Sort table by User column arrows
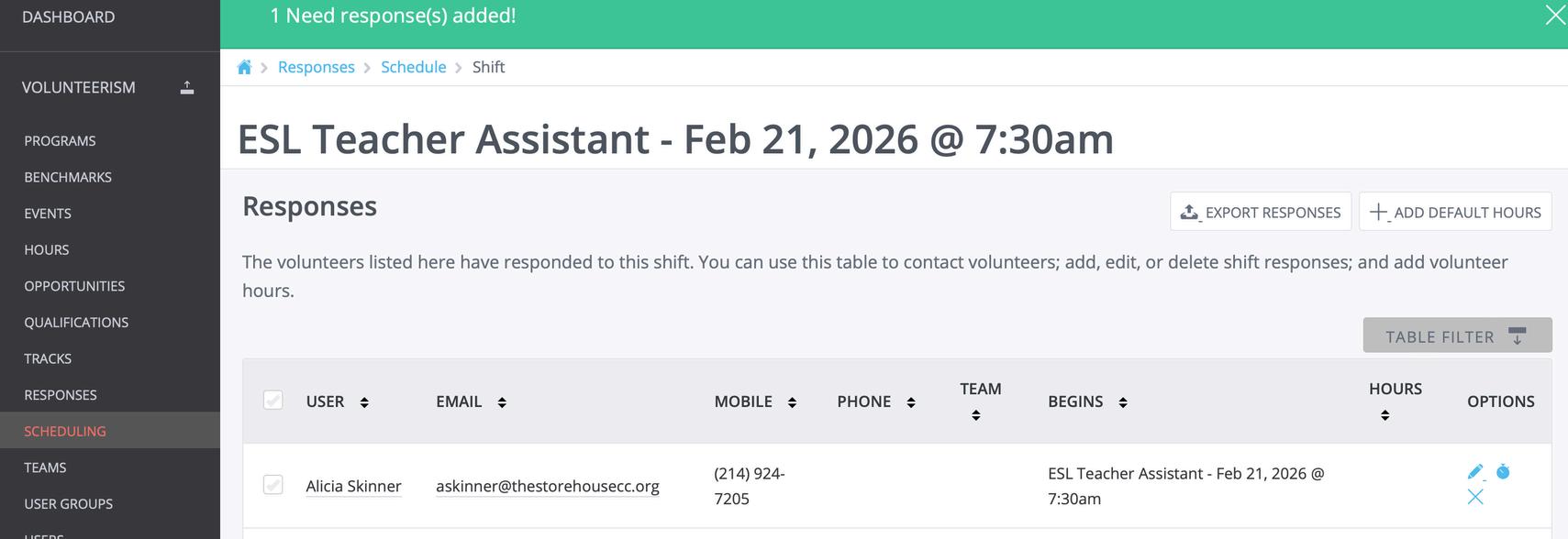The height and width of the screenshot is (539, 1568). [364, 402]
